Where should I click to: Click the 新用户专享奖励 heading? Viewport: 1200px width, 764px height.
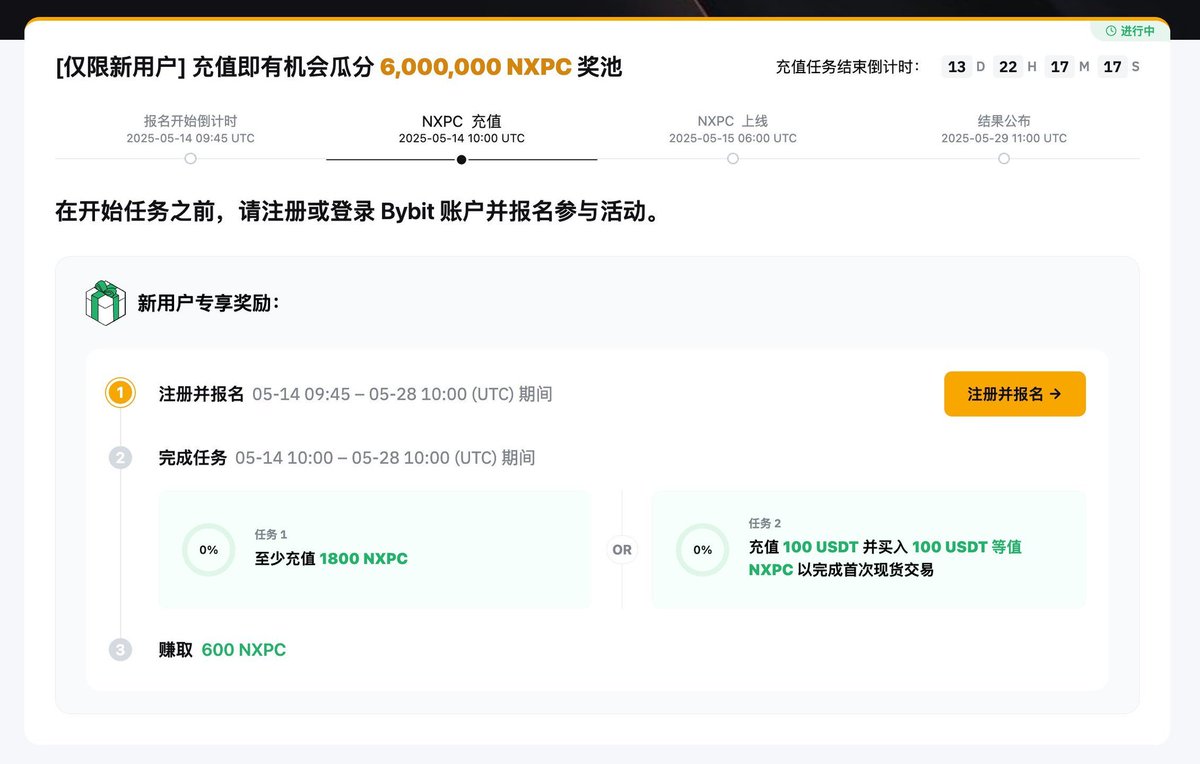tap(208, 303)
